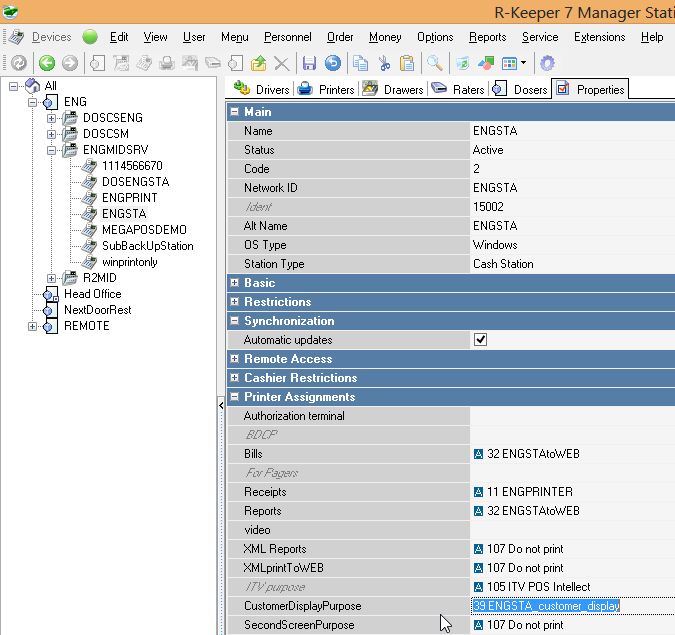Open the Edit menu

pyautogui.click(x=119, y=37)
